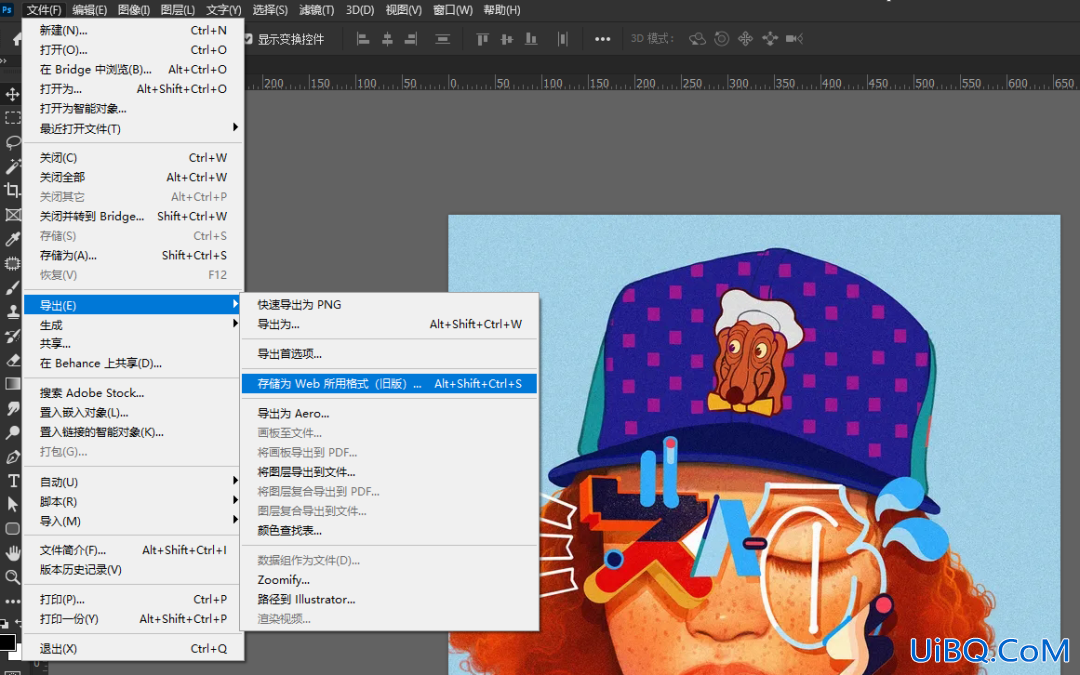Select the Gradient tool
The height and width of the screenshot is (675, 1080).
click(x=12, y=384)
